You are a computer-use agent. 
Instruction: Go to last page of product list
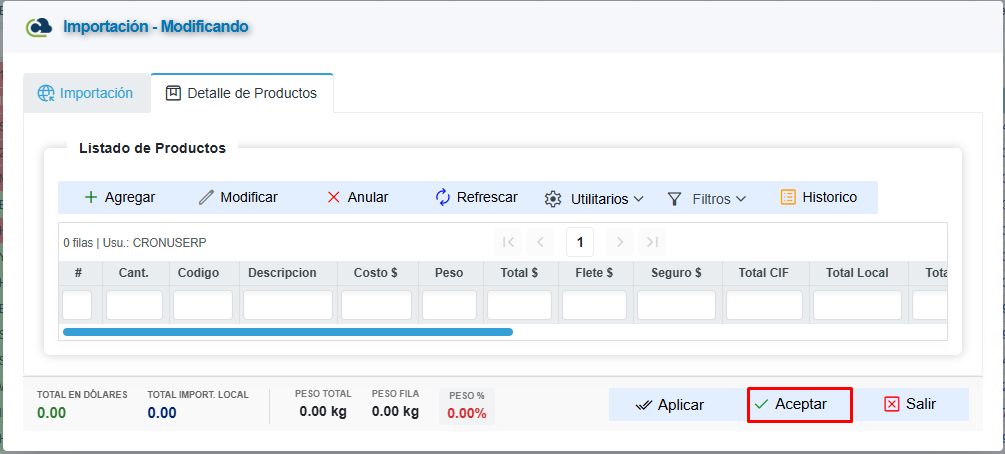tap(652, 242)
